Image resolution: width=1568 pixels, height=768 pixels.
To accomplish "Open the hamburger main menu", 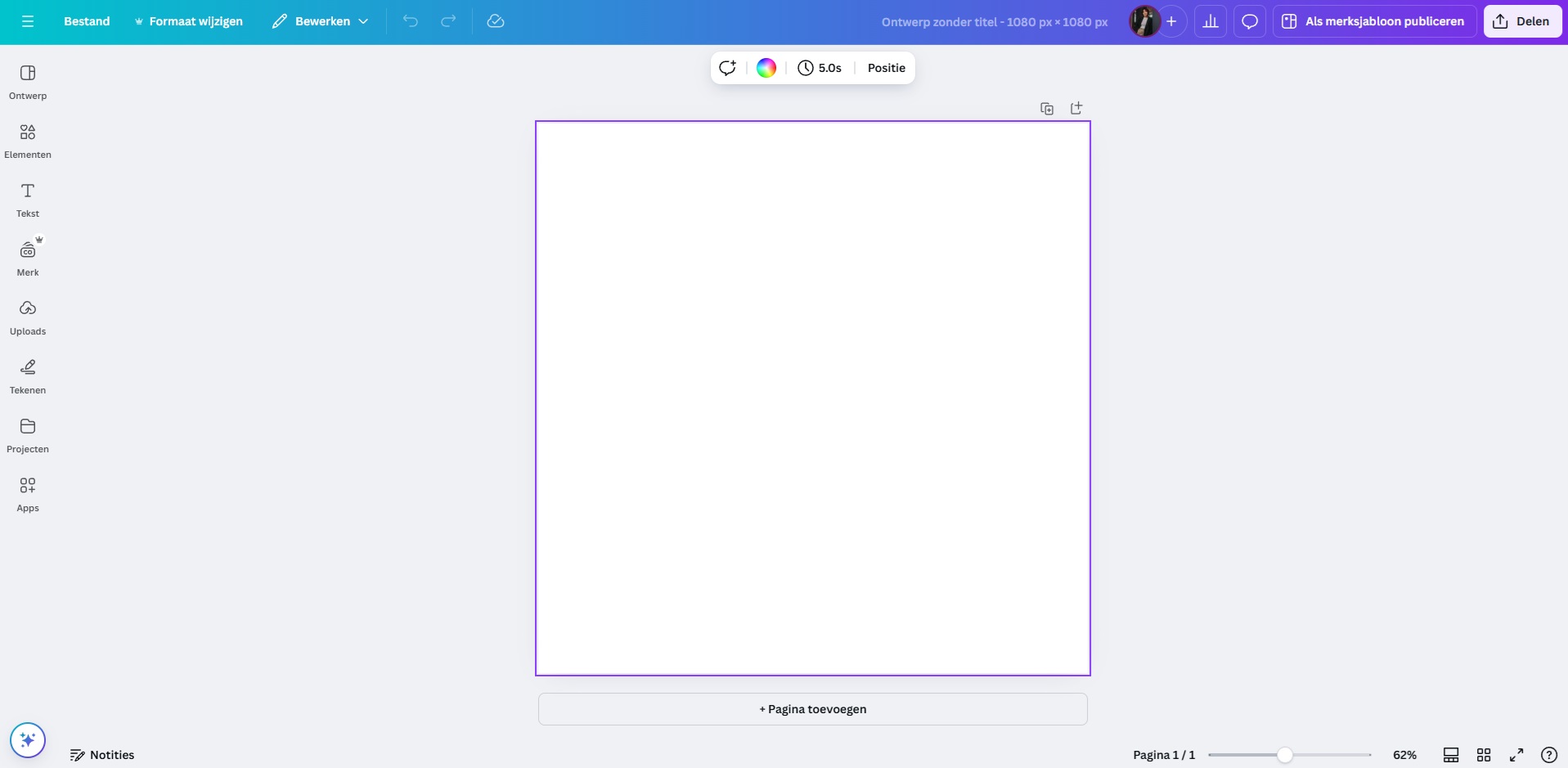I will (28, 21).
